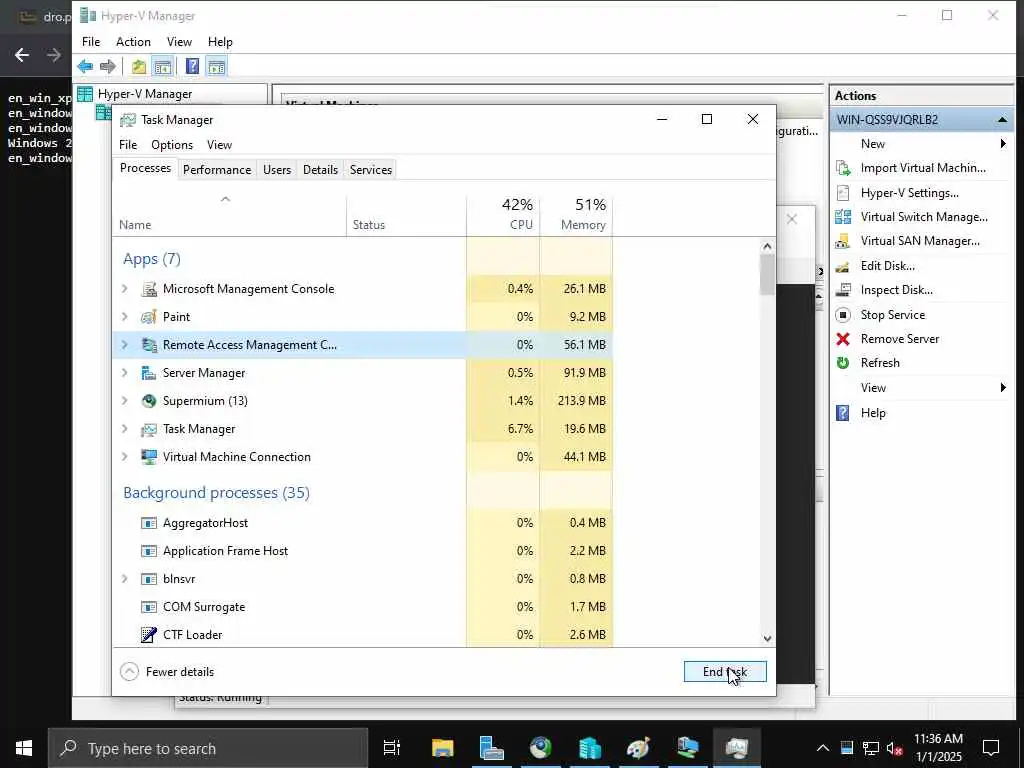
Task: Click Import Virtual Machine in the Actions pane
Action: pyautogui.click(x=923, y=168)
